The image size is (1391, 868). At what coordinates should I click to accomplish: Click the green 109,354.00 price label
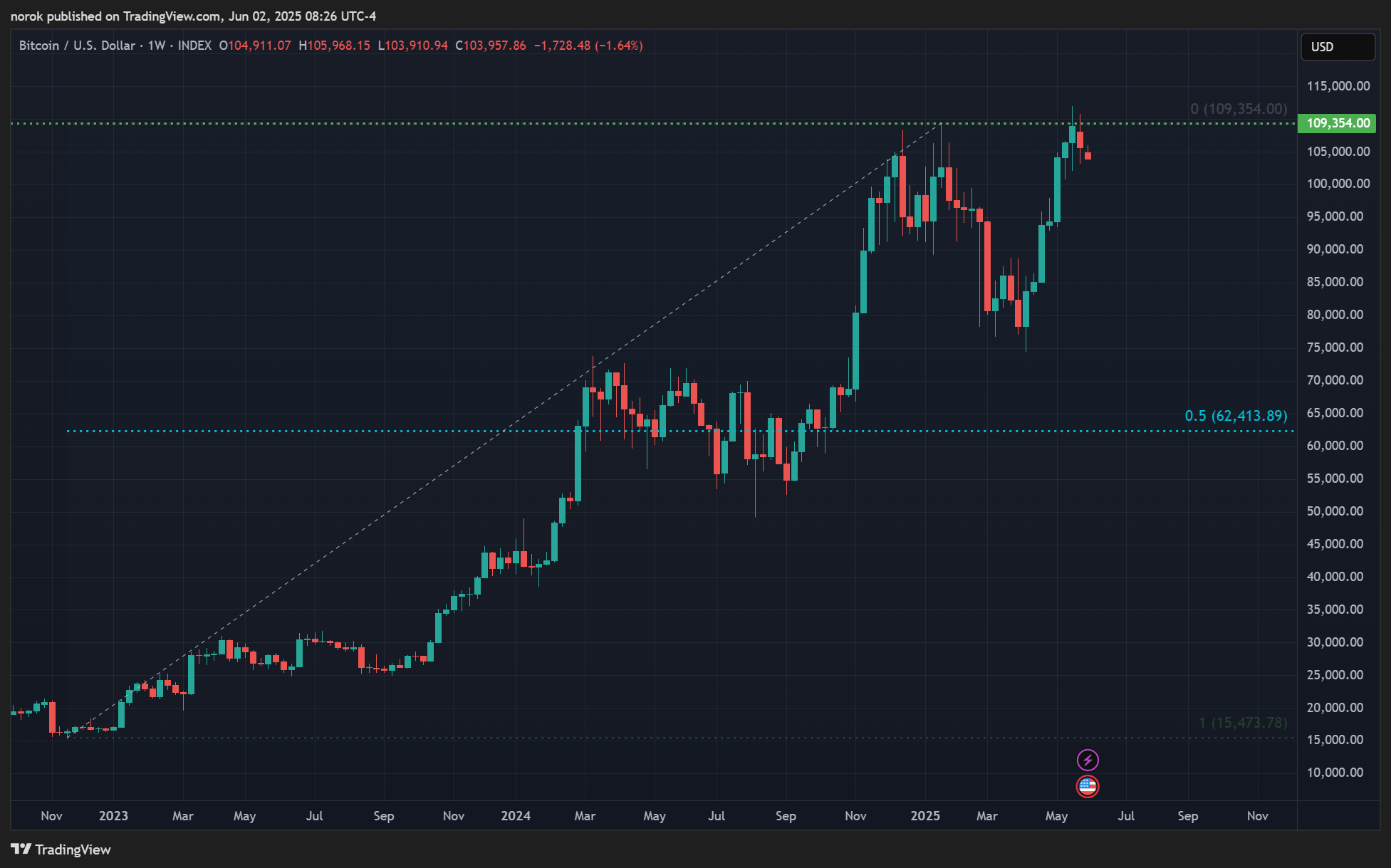pos(1337,123)
